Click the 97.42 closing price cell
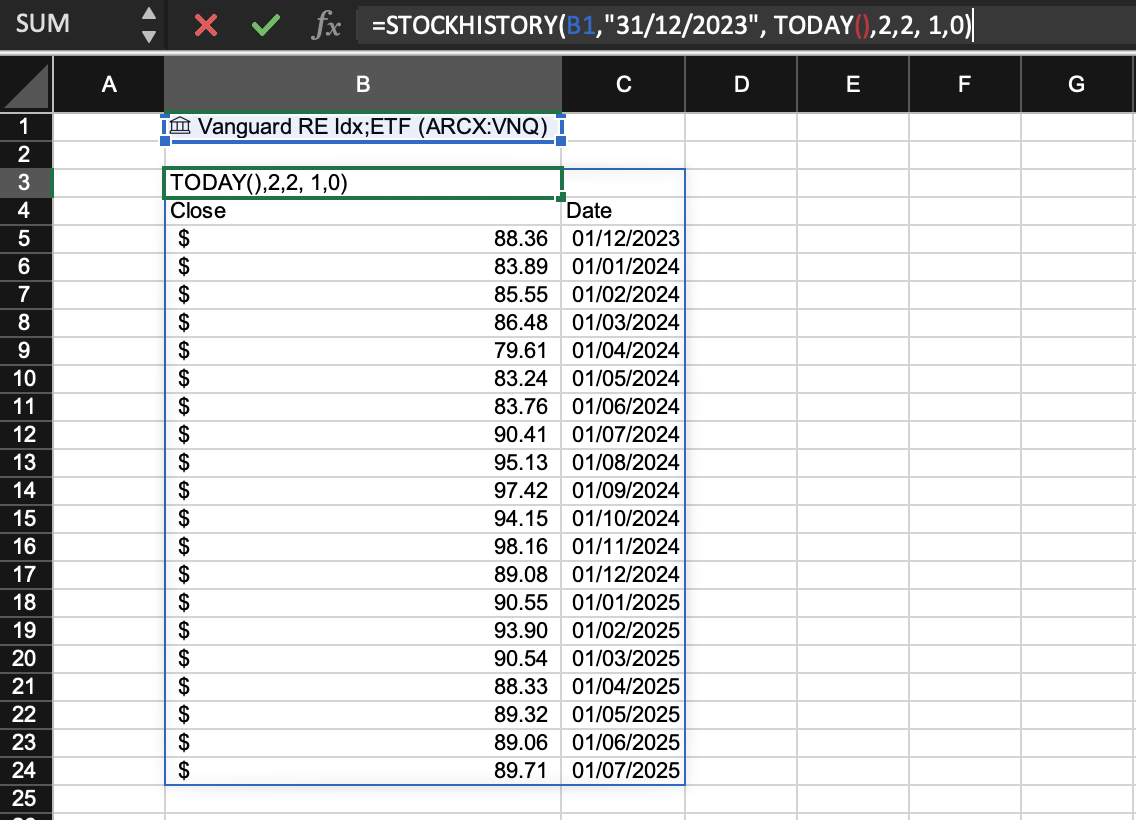This screenshot has width=1136, height=820. point(362,491)
